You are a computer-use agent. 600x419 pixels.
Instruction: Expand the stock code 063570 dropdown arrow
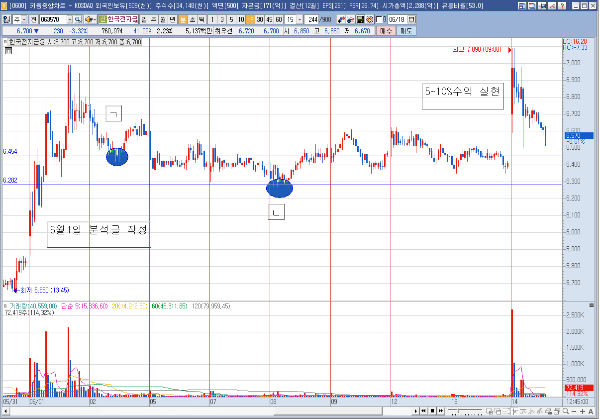pos(70,20)
